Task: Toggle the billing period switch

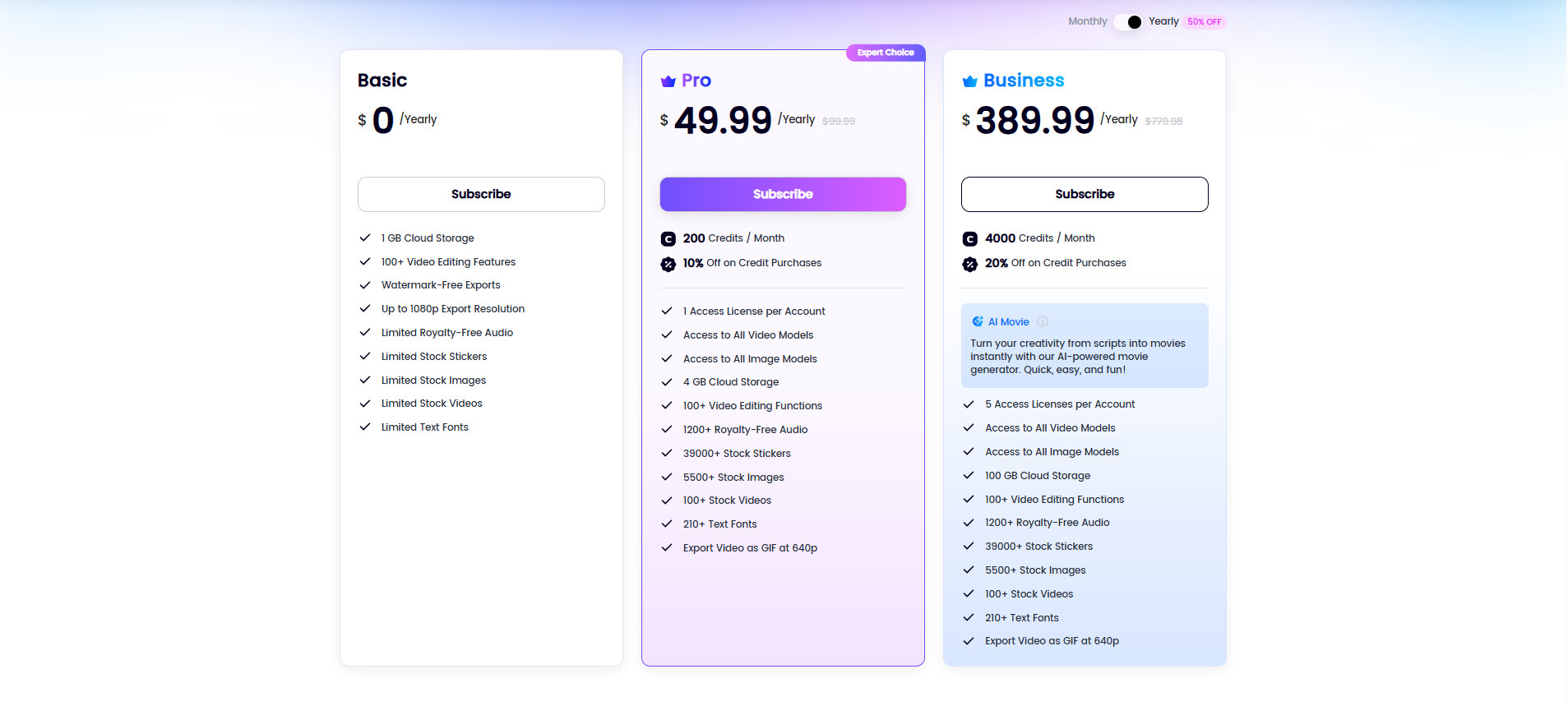Action: 1127,21
